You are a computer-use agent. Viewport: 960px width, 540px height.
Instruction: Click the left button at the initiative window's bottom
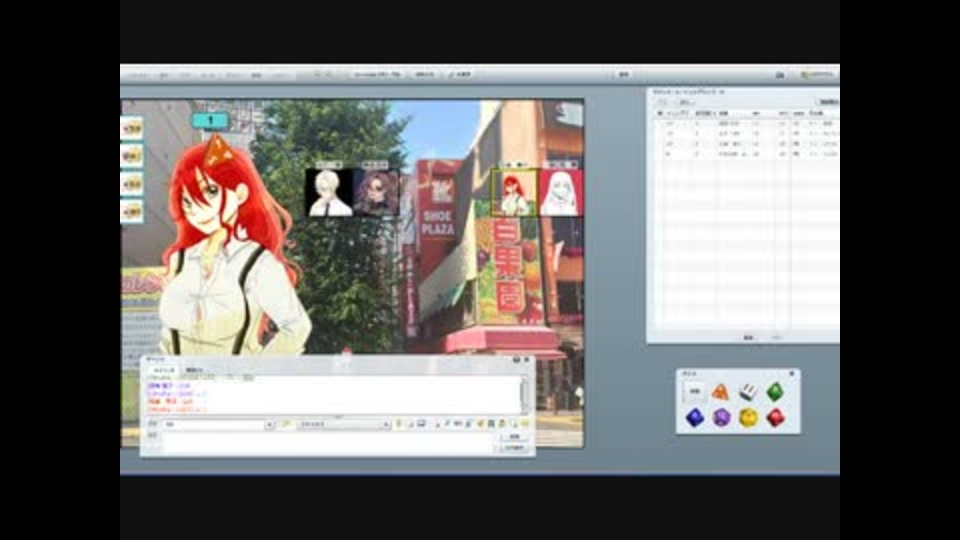[x=748, y=337]
